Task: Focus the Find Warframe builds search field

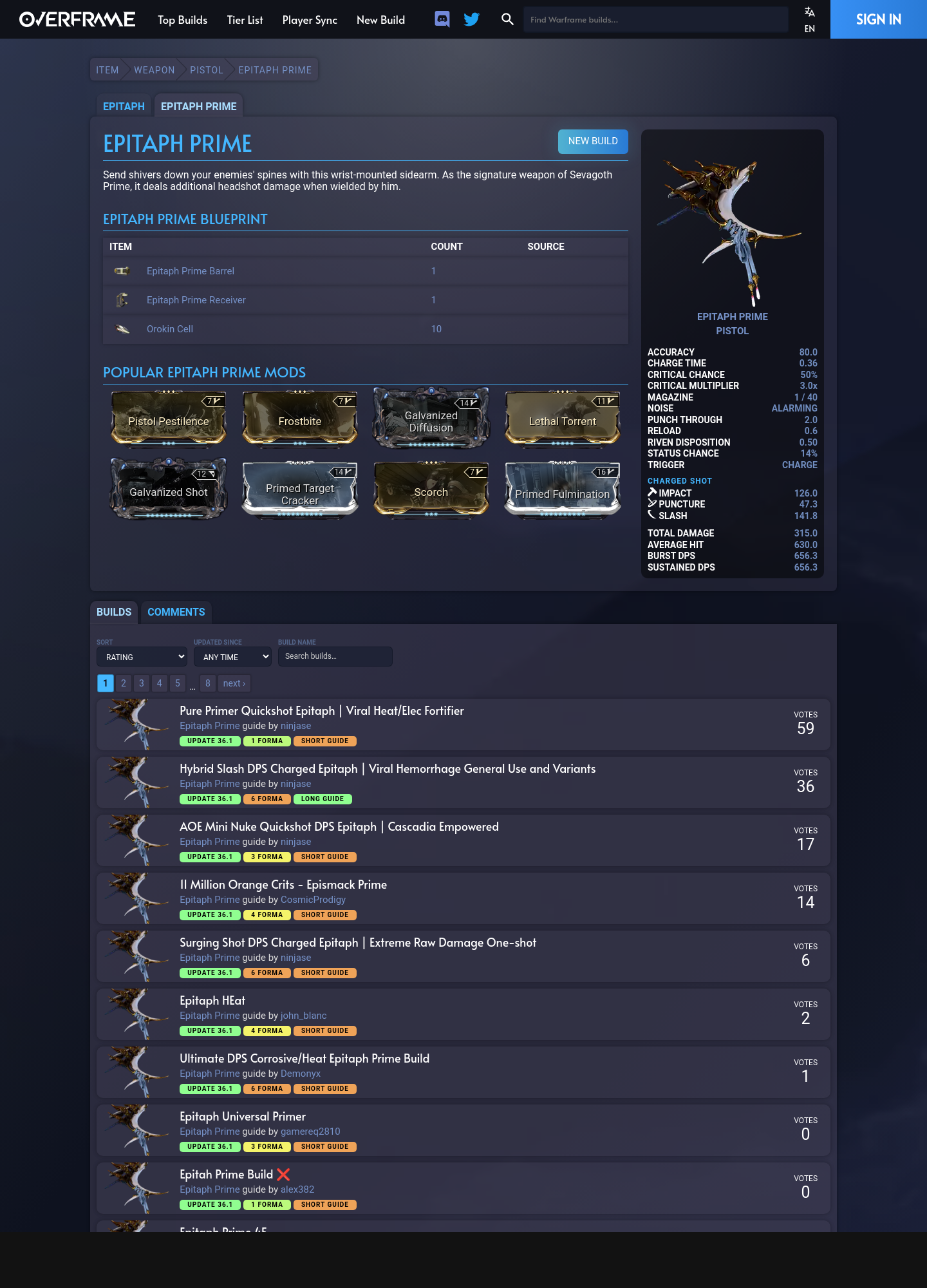Action: tap(655, 20)
